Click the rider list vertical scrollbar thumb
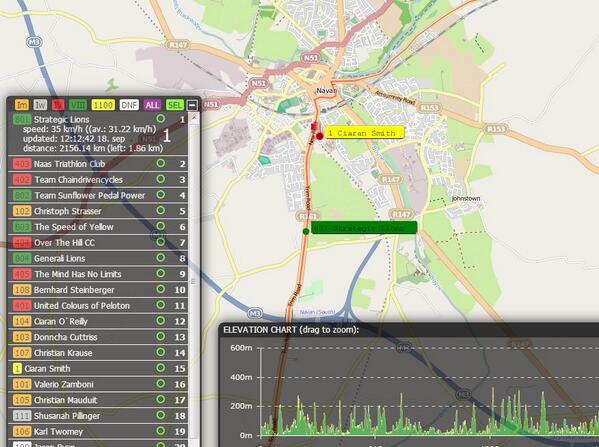Viewport: 599px width, 447px height. 194,282
